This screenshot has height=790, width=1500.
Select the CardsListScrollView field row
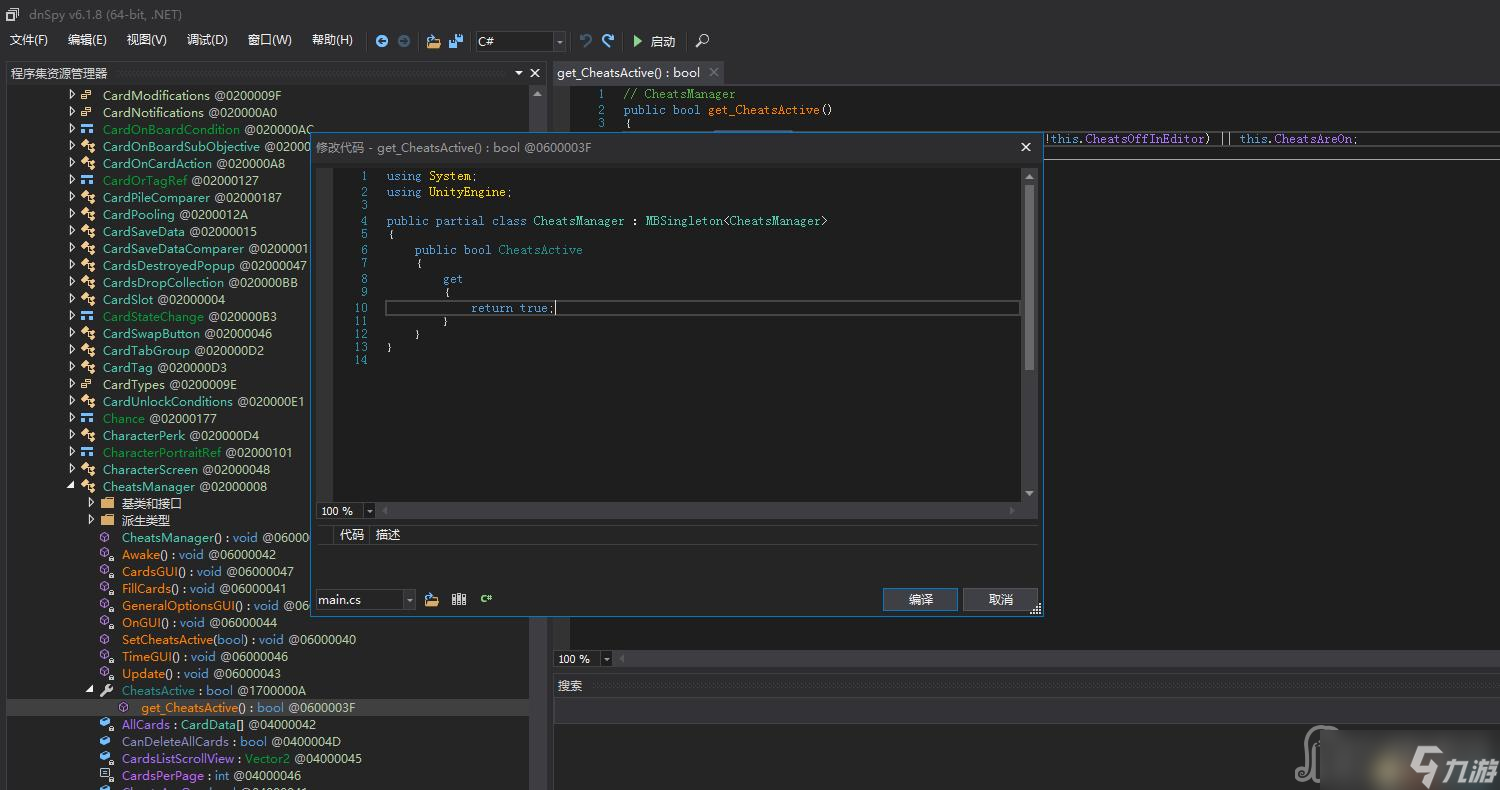241,758
